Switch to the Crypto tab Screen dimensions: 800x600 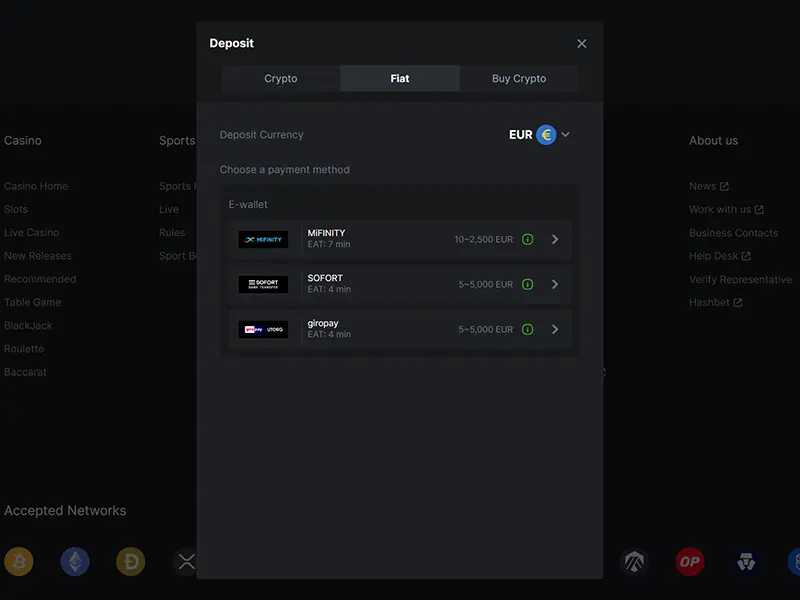(281, 79)
